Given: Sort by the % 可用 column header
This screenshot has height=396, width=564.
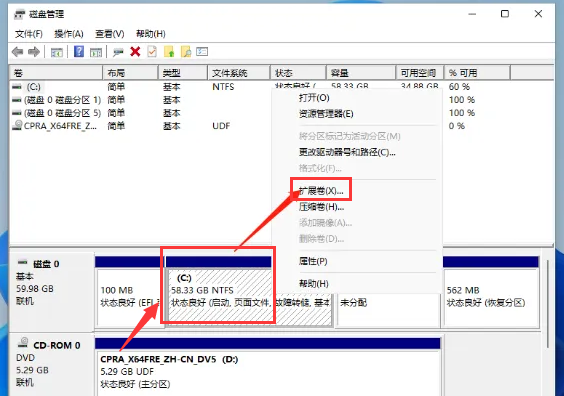Looking at the screenshot, I should point(477,73).
